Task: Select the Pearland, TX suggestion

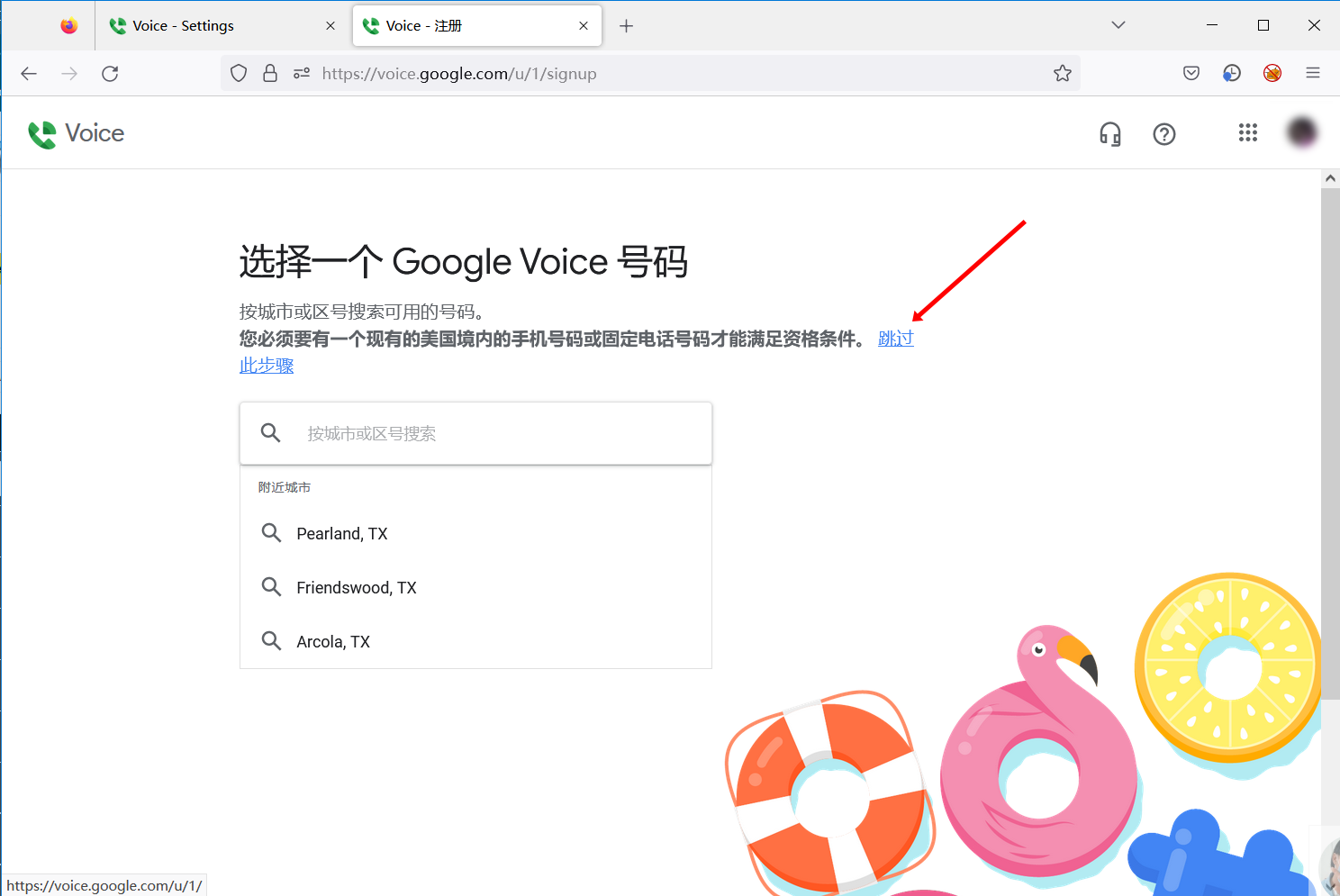Action: click(x=475, y=533)
